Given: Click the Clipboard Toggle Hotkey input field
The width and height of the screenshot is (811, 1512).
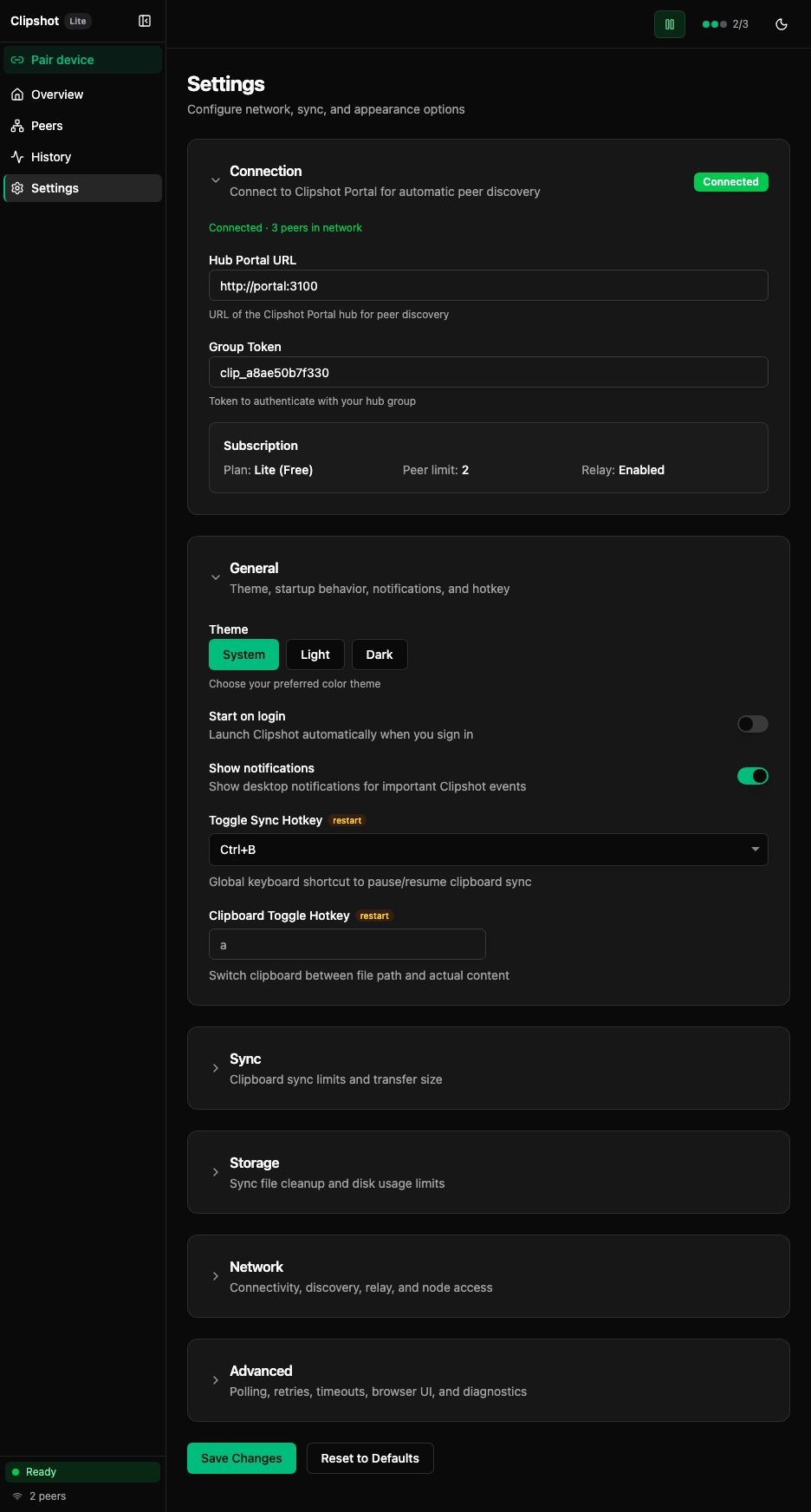Looking at the screenshot, I should [347, 944].
